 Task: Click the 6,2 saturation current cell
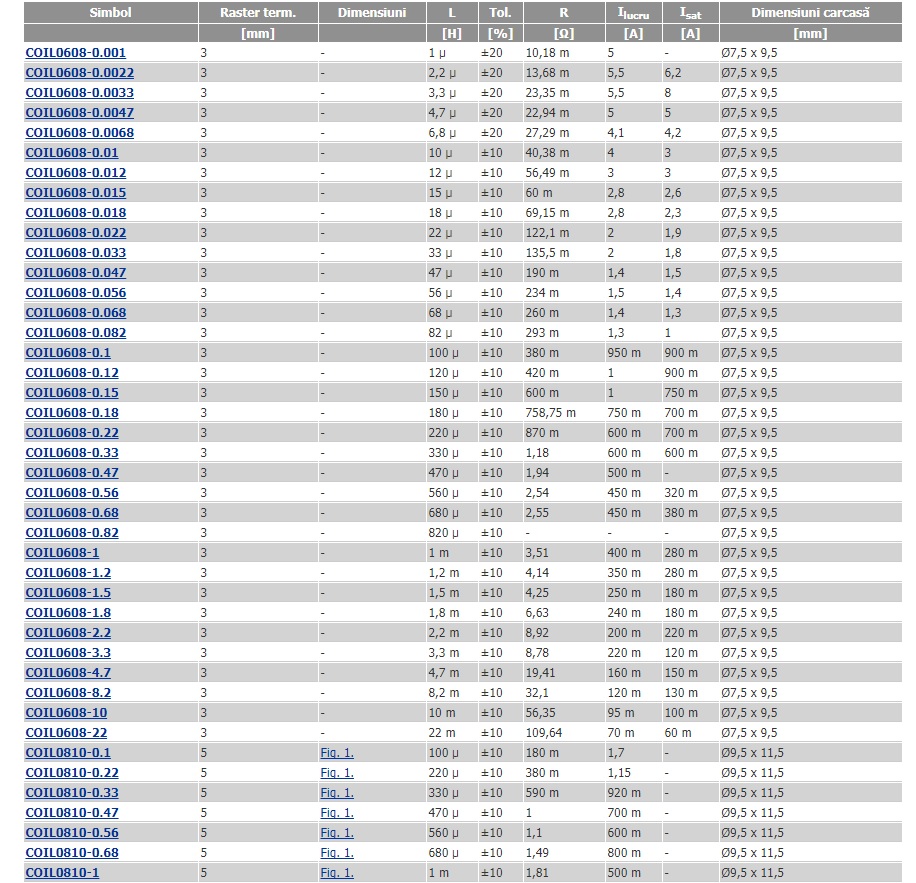click(691, 73)
